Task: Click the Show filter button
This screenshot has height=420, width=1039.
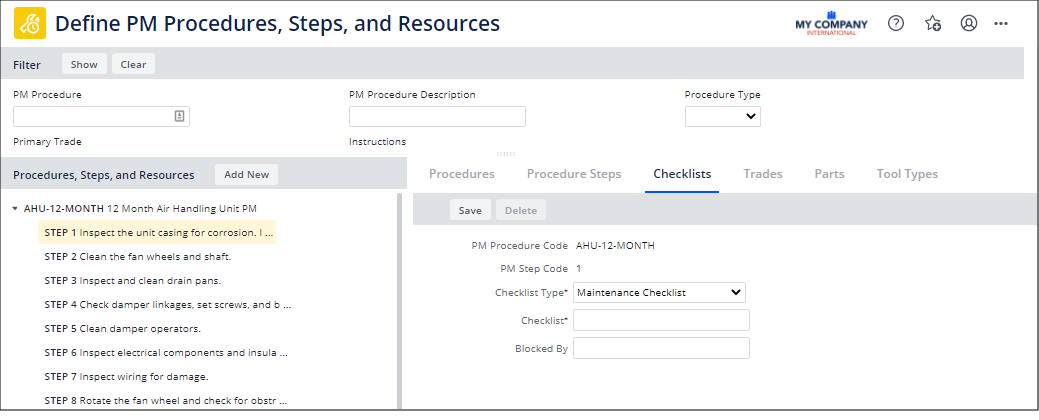Action: [x=84, y=64]
